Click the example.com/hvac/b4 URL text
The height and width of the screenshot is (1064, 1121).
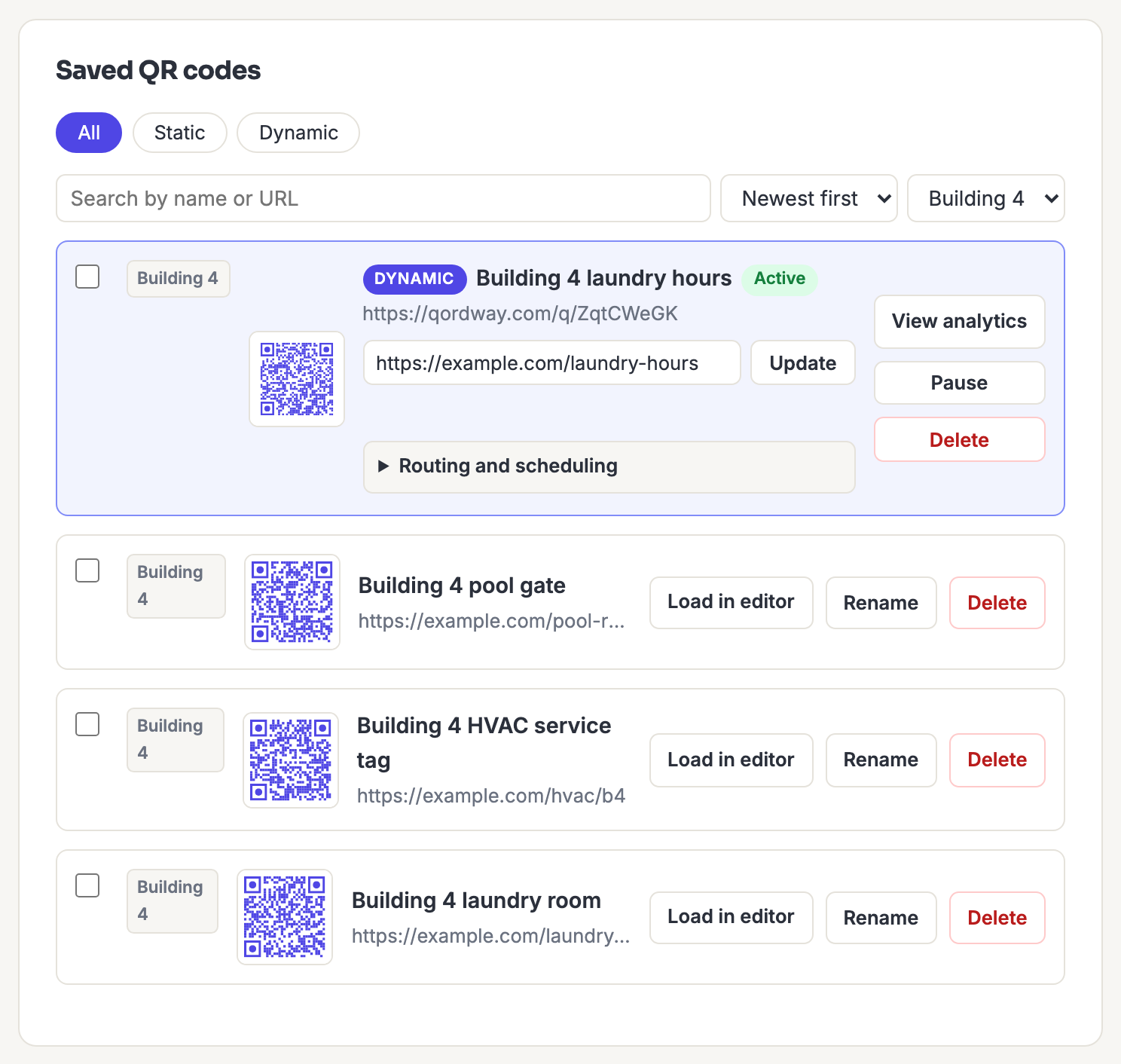click(491, 796)
